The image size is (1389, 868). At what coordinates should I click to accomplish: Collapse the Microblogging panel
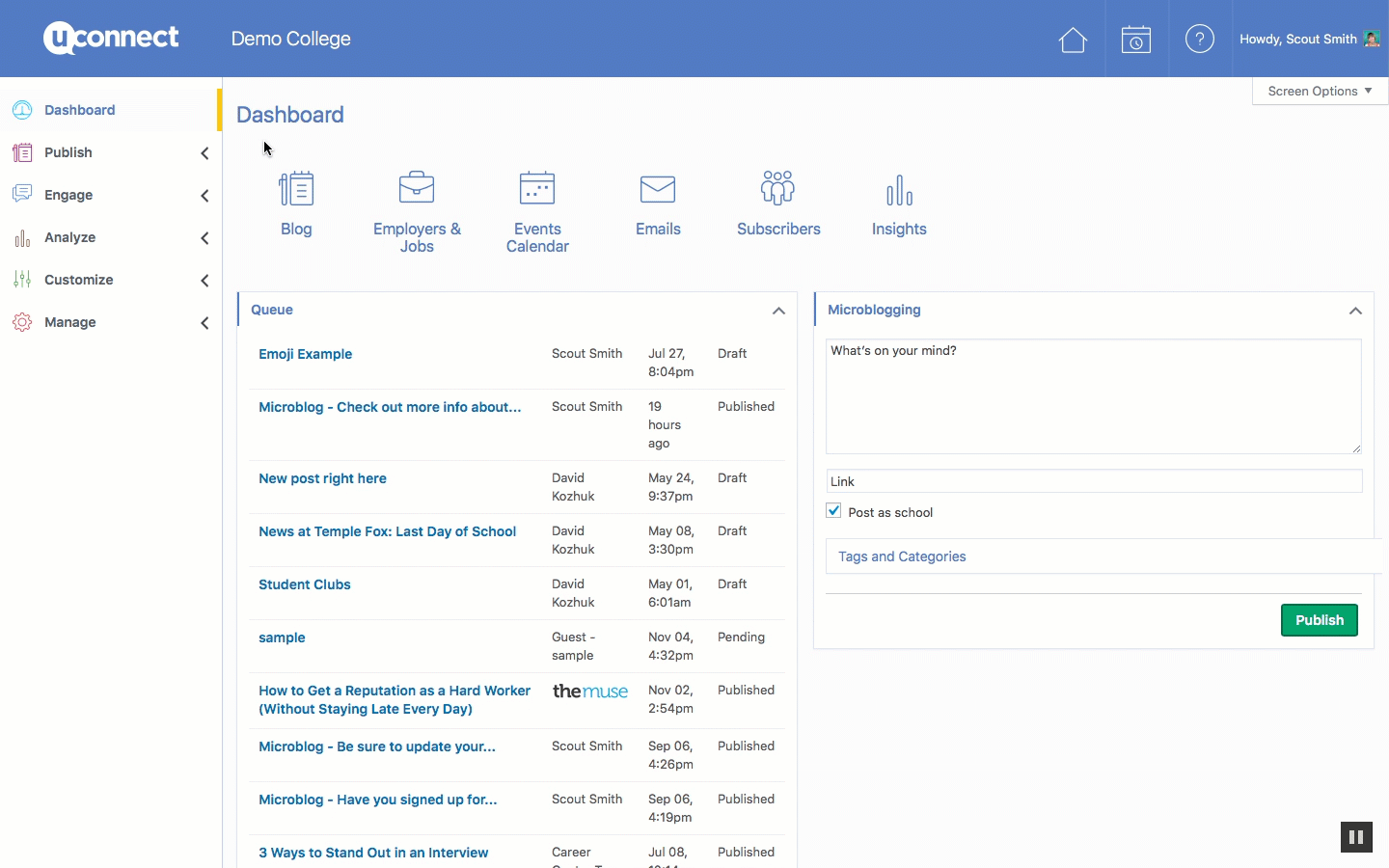tap(1355, 311)
